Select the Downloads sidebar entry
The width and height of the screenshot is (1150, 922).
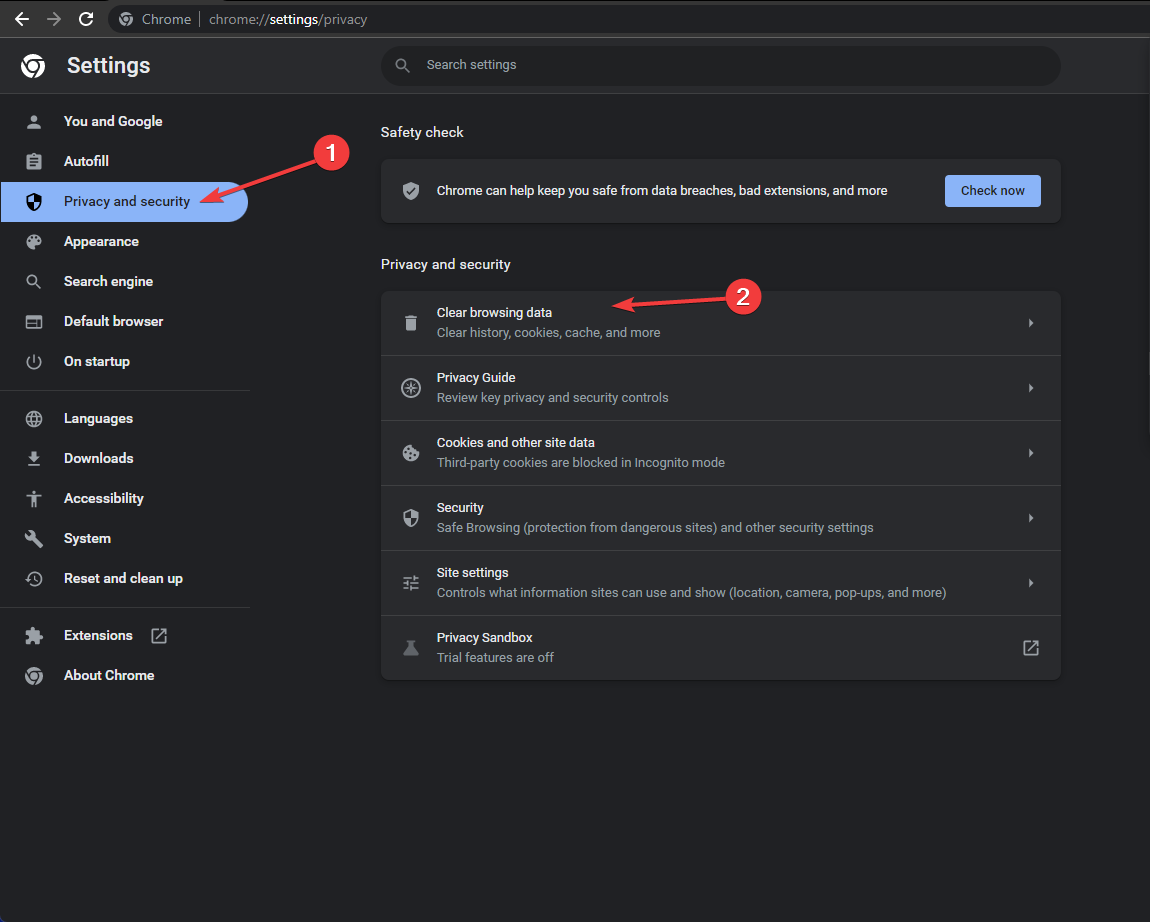pos(98,458)
